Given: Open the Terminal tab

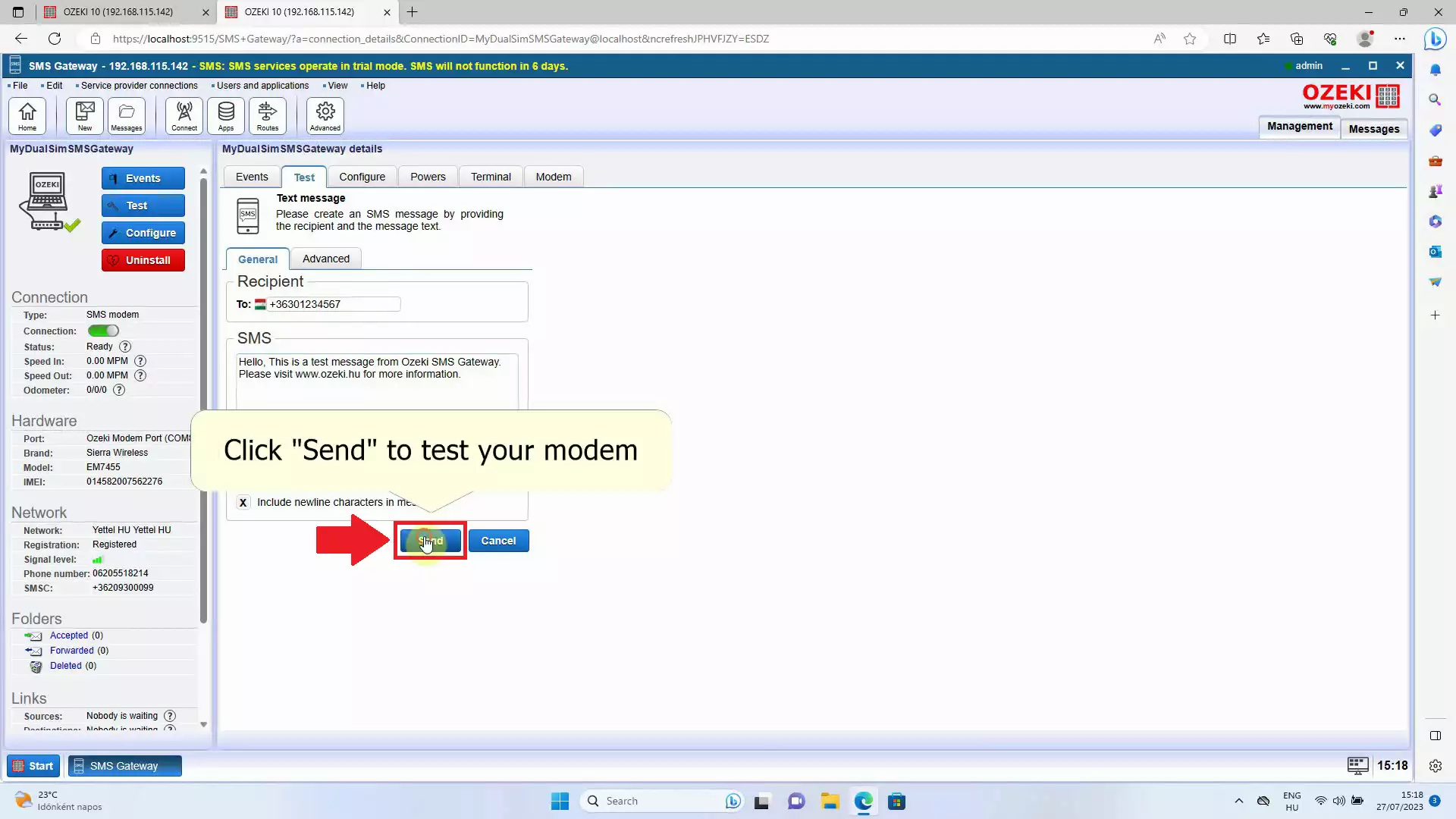Looking at the screenshot, I should (x=491, y=176).
